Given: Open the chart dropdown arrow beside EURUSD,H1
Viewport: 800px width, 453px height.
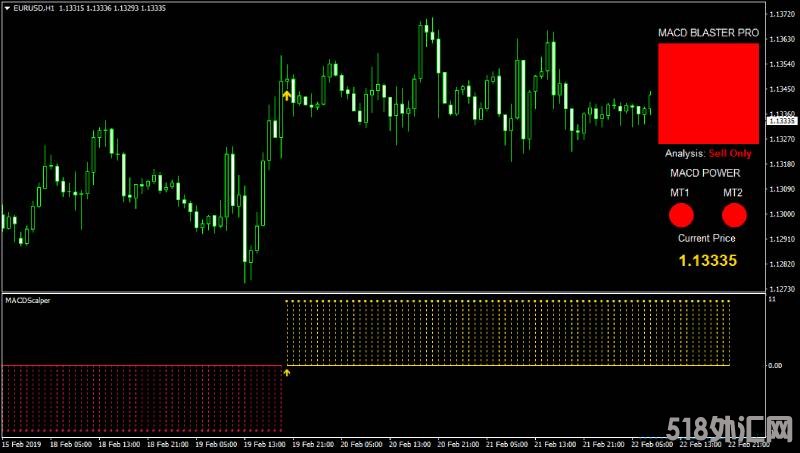Looking at the screenshot, I should coord(7,8).
